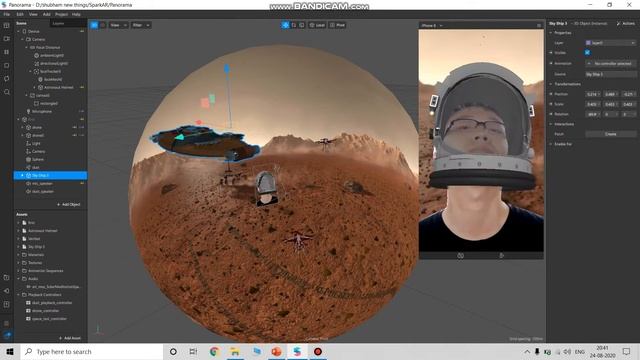The height and width of the screenshot is (360, 640).
Task: Open PowerPoint from the Windows taskbar
Action: pyautogui.click(x=276, y=351)
